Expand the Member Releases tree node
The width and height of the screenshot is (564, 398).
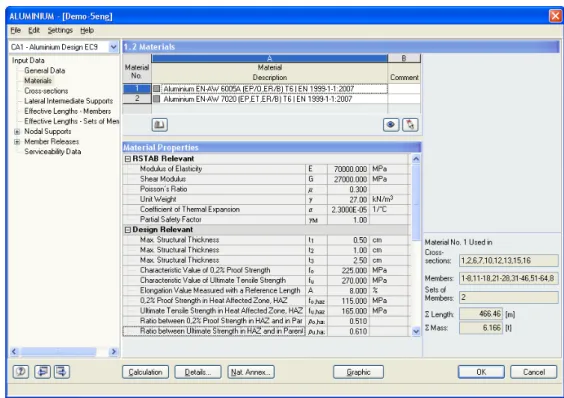17,142
